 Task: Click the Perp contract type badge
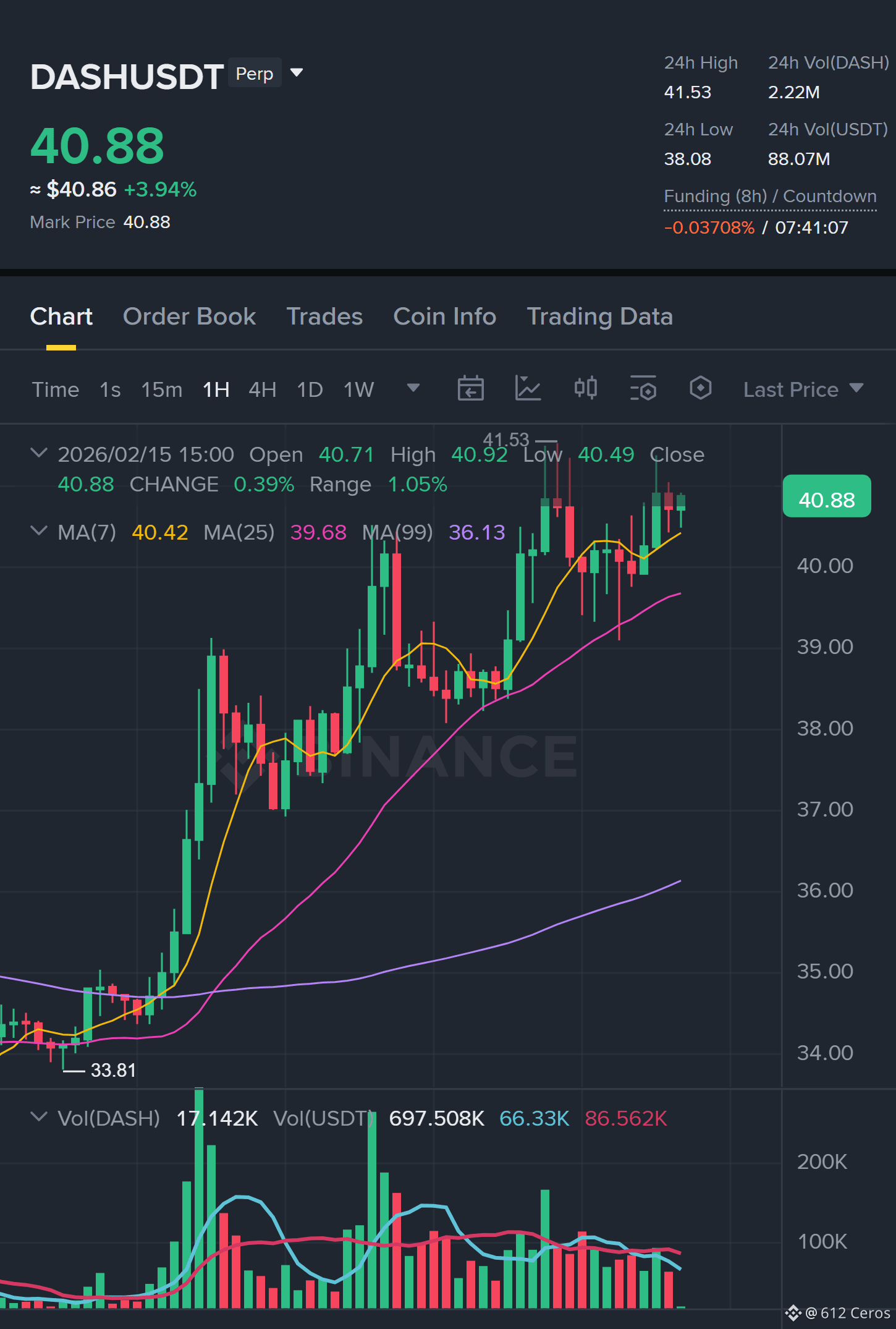click(255, 74)
